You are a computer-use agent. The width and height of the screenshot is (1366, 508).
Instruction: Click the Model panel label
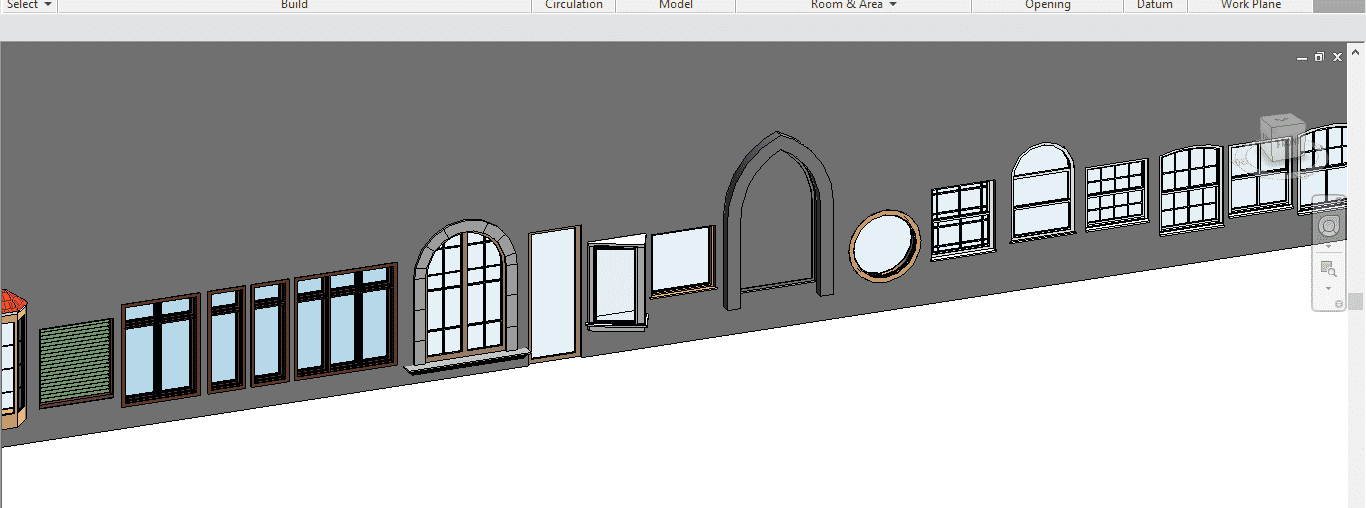(x=675, y=5)
